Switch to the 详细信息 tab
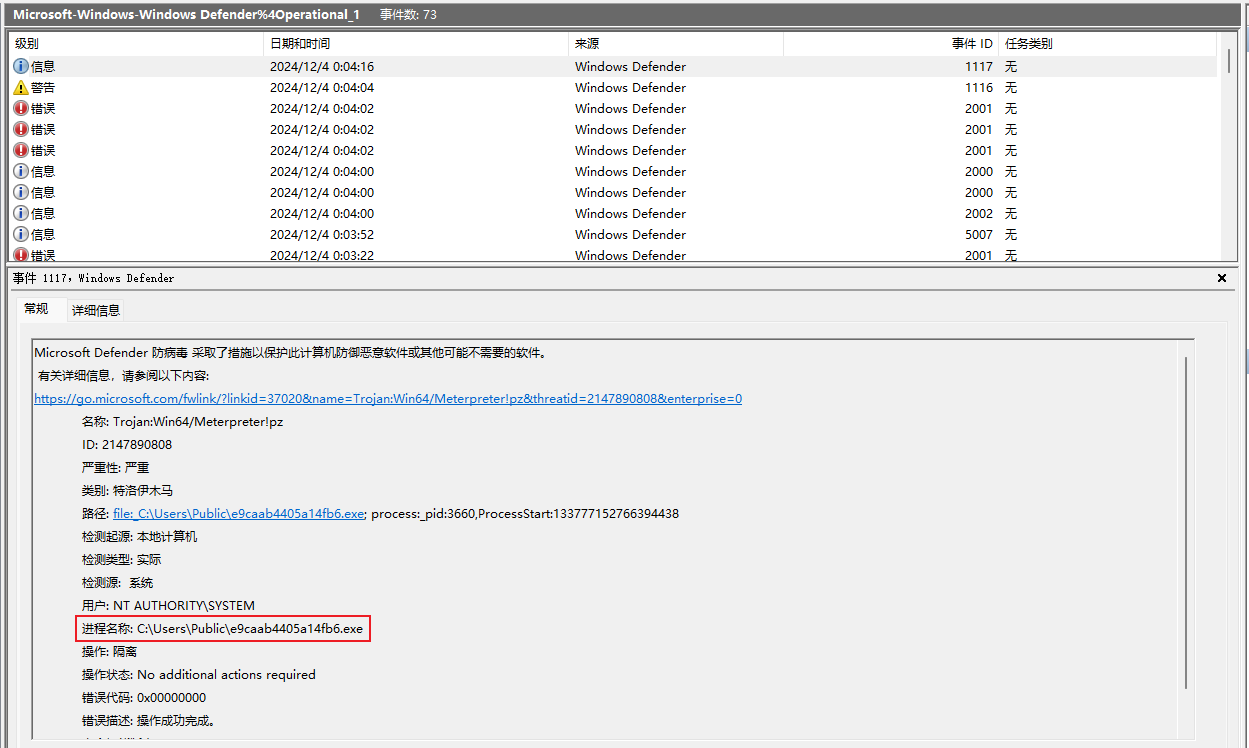 pyautogui.click(x=96, y=310)
